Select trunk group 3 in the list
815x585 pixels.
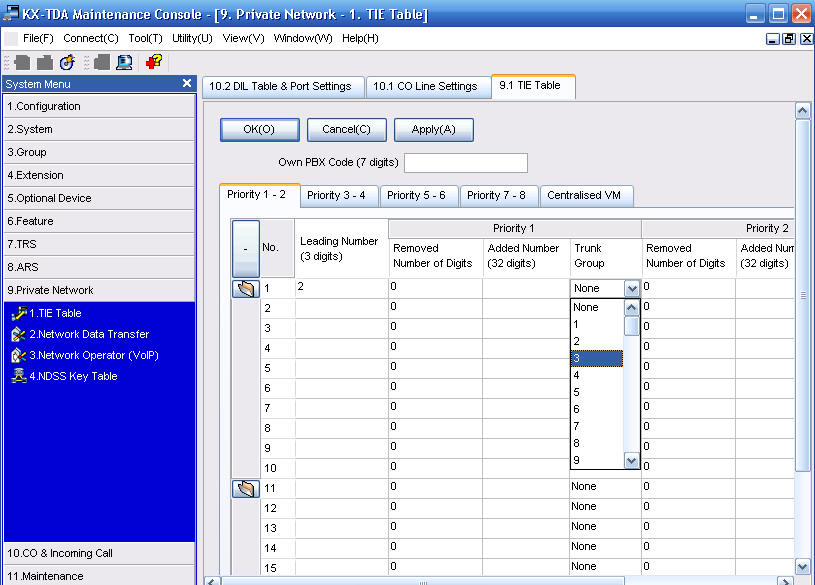tap(597, 358)
